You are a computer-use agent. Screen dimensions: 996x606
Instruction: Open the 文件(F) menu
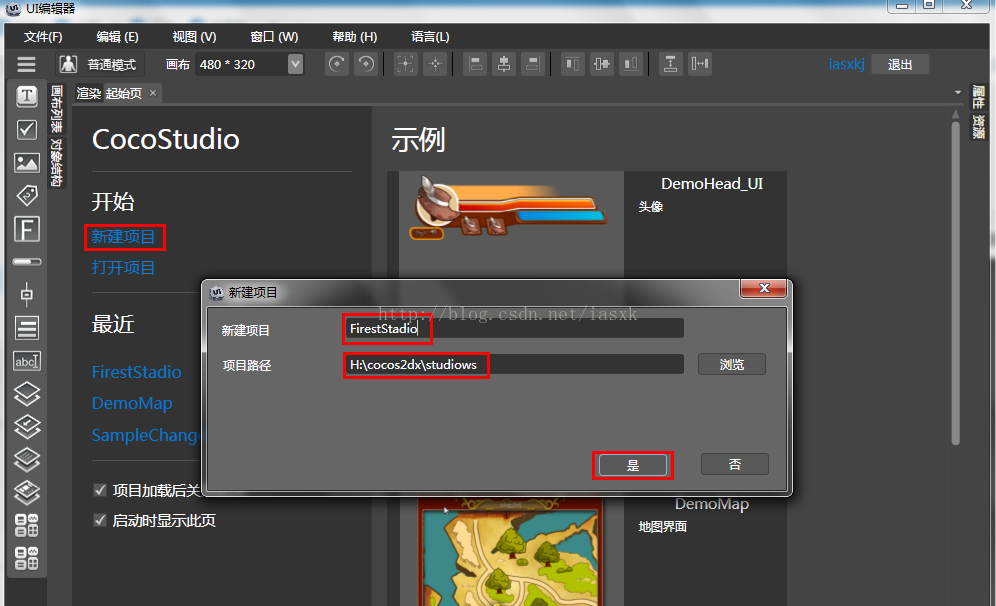click(x=43, y=37)
